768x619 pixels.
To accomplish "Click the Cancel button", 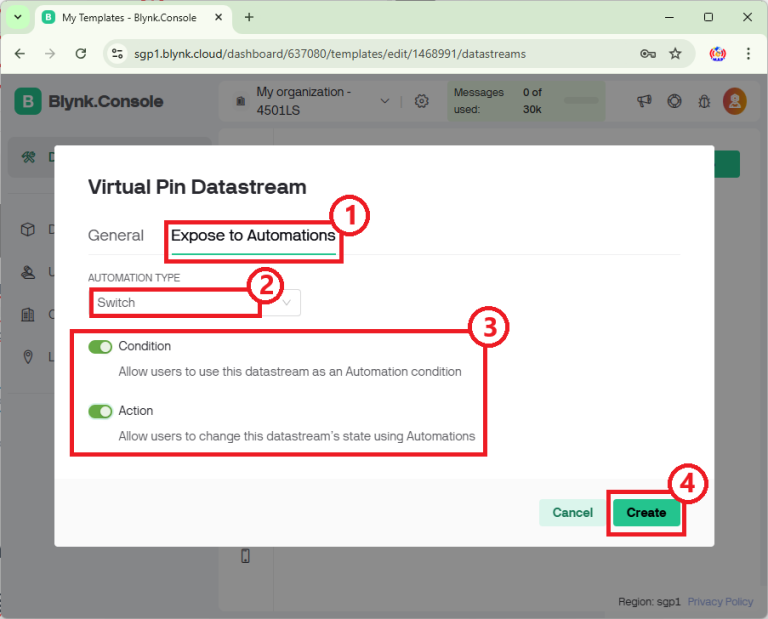I will (x=572, y=513).
